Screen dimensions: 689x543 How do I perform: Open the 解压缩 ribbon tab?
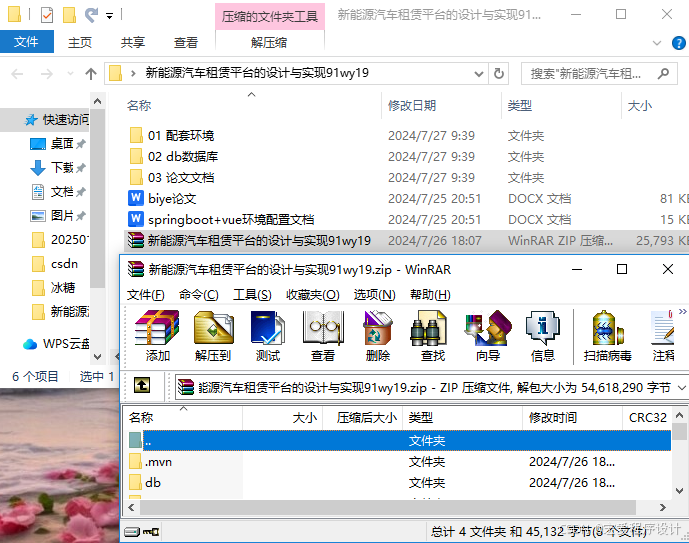click(x=269, y=43)
